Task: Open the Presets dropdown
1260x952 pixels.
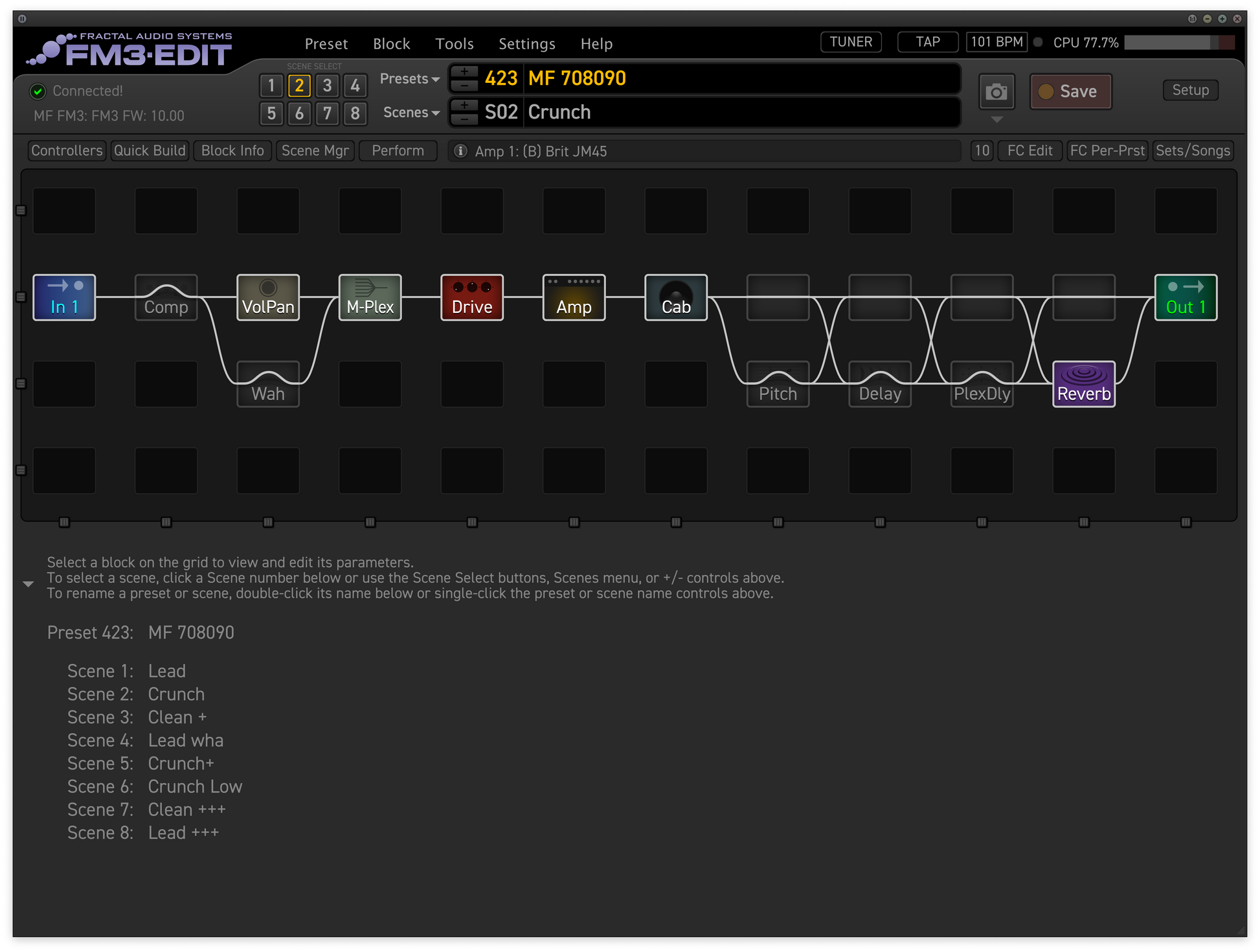Action: pos(409,79)
